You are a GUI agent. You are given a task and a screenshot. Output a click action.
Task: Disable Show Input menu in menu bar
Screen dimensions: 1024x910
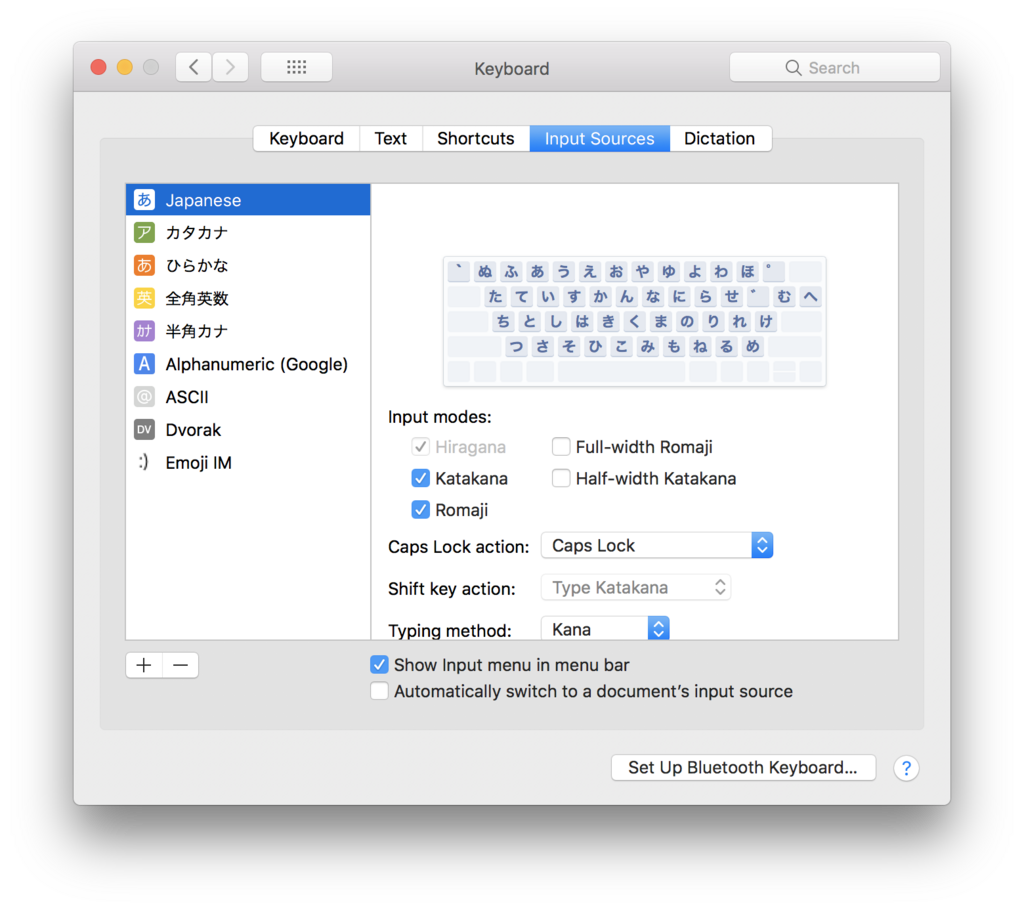coord(379,665)
